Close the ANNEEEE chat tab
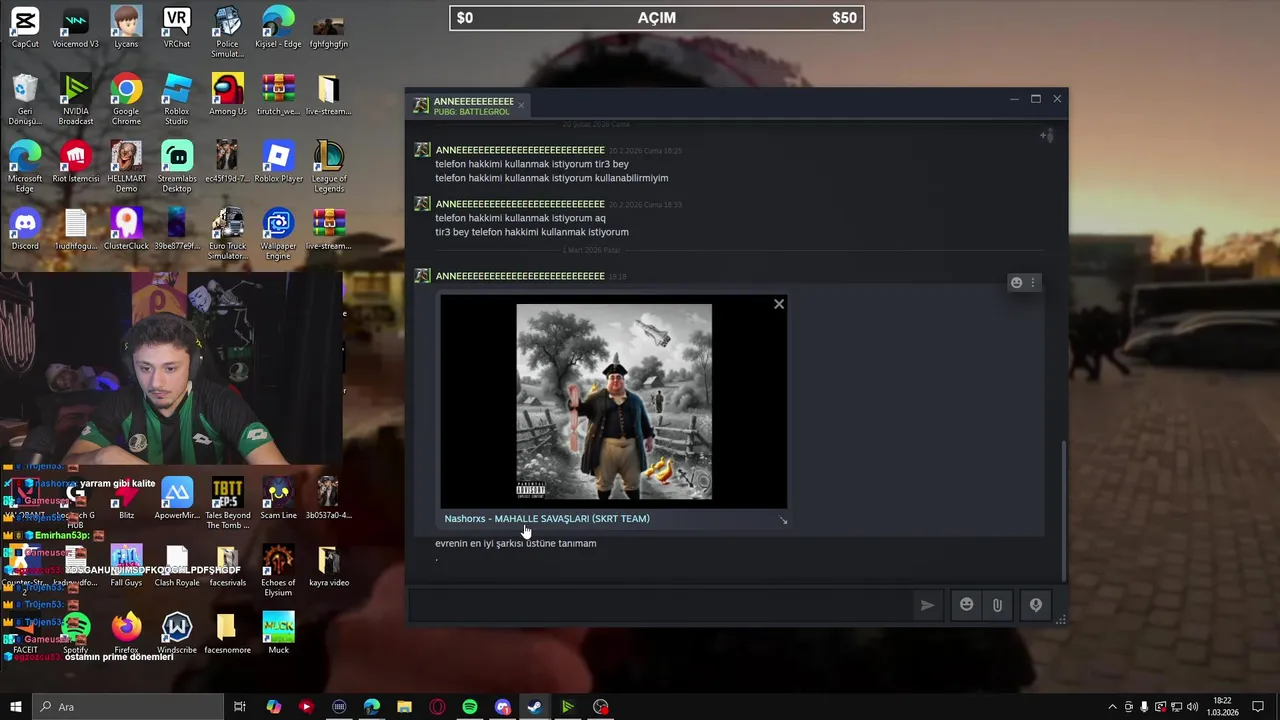The width and height of the screenshot is (1280, 720). [x=521, y=104]
